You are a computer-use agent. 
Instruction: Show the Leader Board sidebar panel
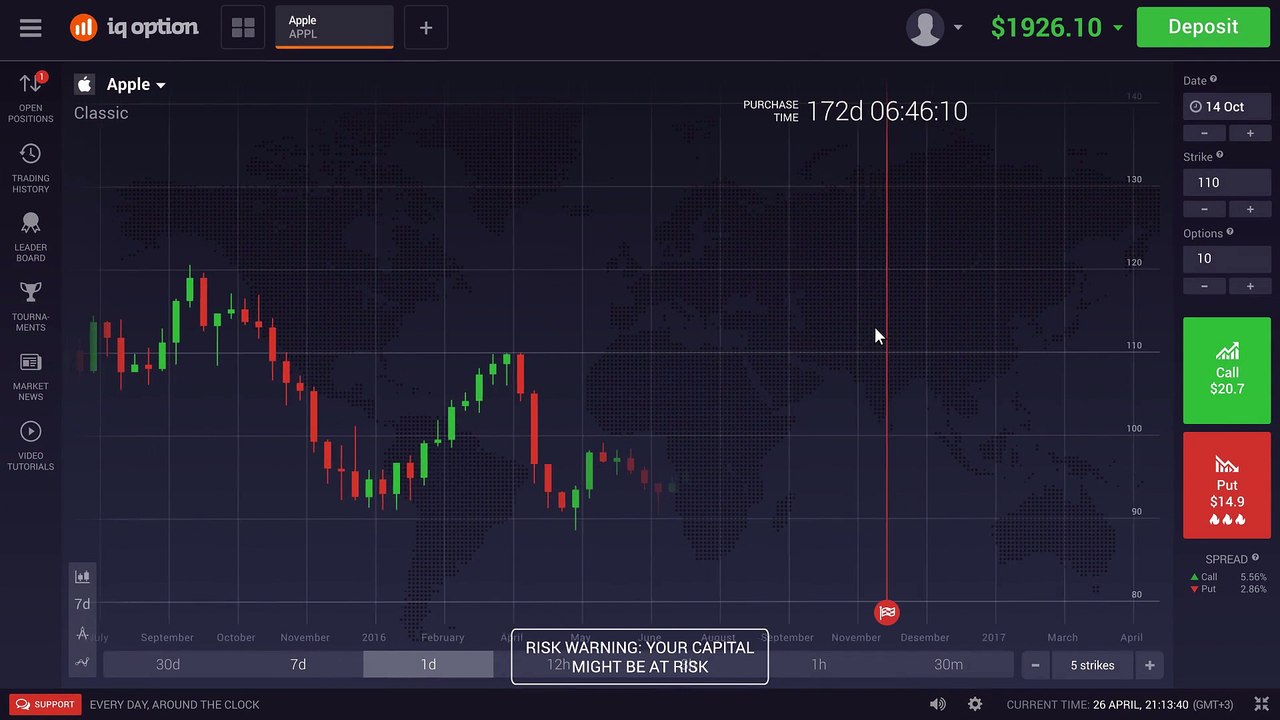click(31, 237)
